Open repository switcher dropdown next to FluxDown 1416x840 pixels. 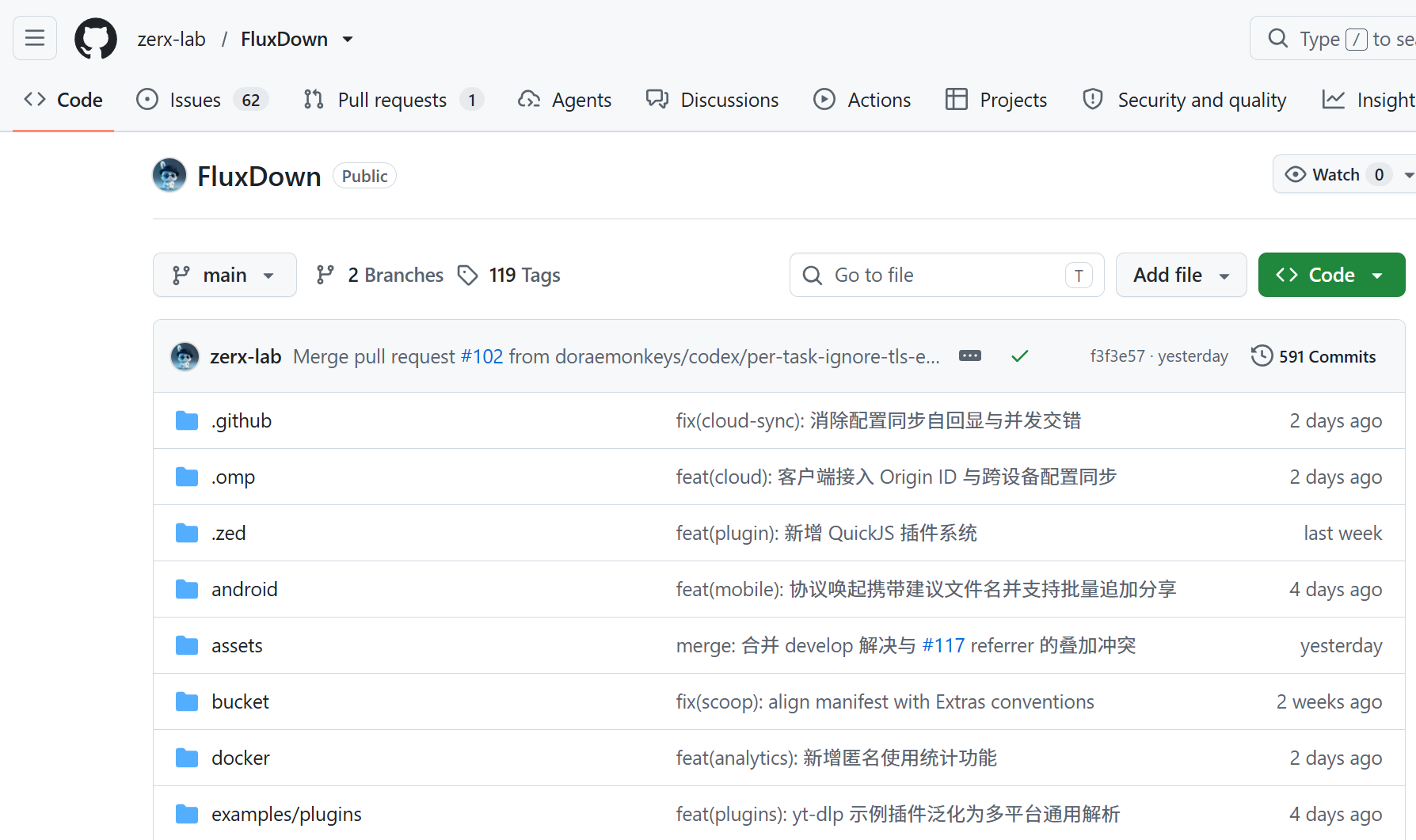click(x=348, y=39)
